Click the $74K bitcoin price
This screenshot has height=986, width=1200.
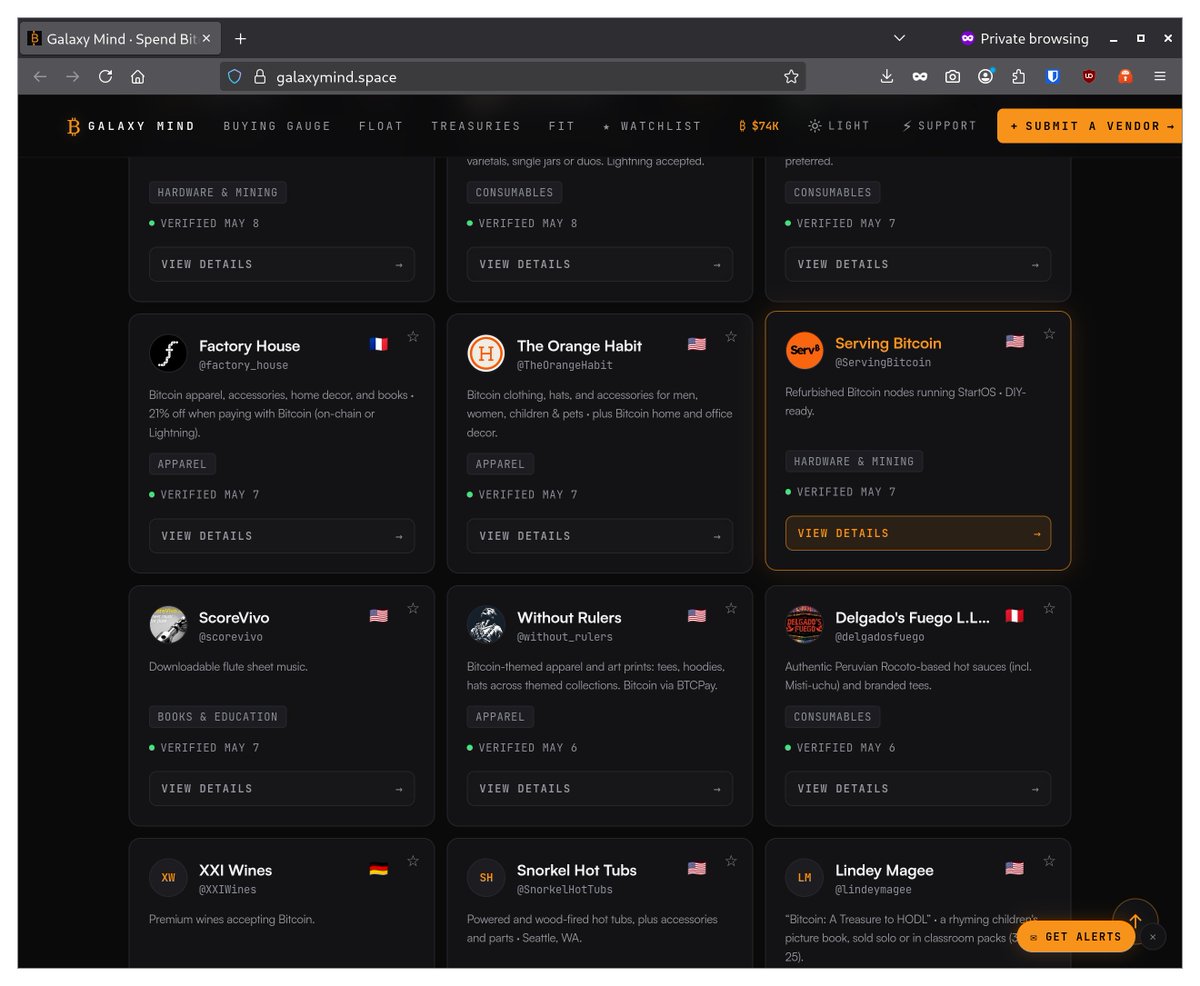pos(759,126)
